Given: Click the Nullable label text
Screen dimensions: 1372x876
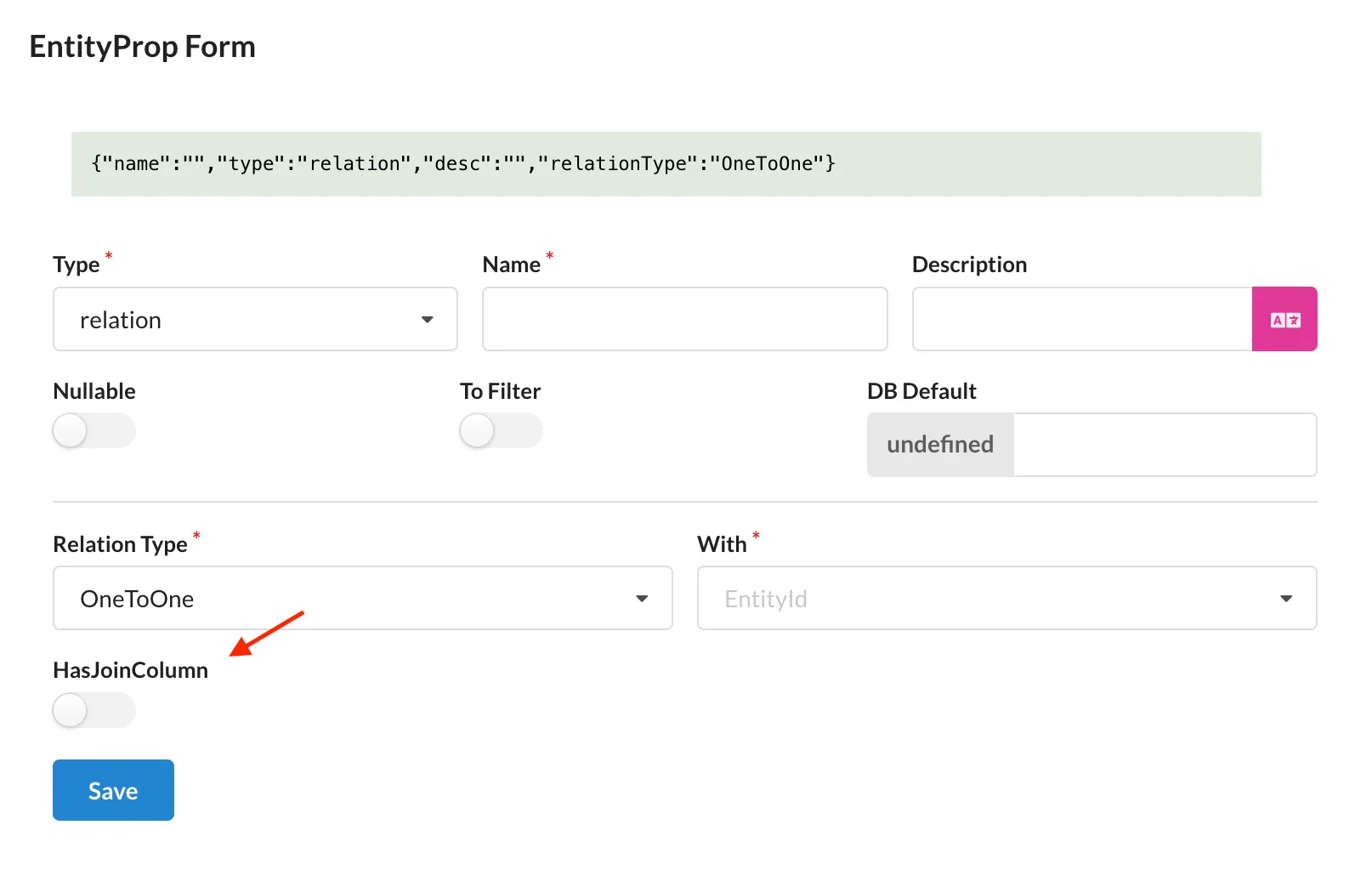Looking at the screenshot, I should click(x=94, y=391).
